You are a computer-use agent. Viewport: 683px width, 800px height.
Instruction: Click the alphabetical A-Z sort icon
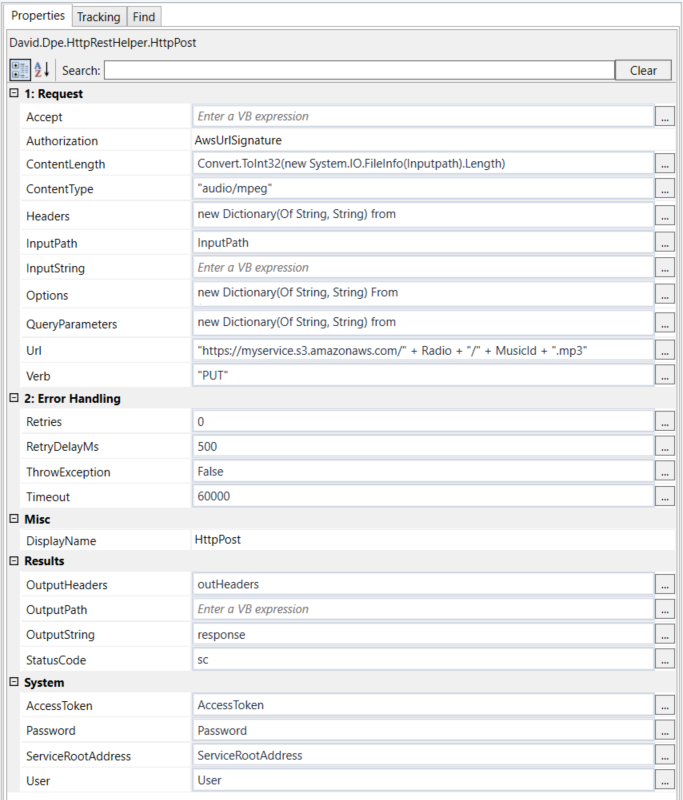(x=43, y=70)
